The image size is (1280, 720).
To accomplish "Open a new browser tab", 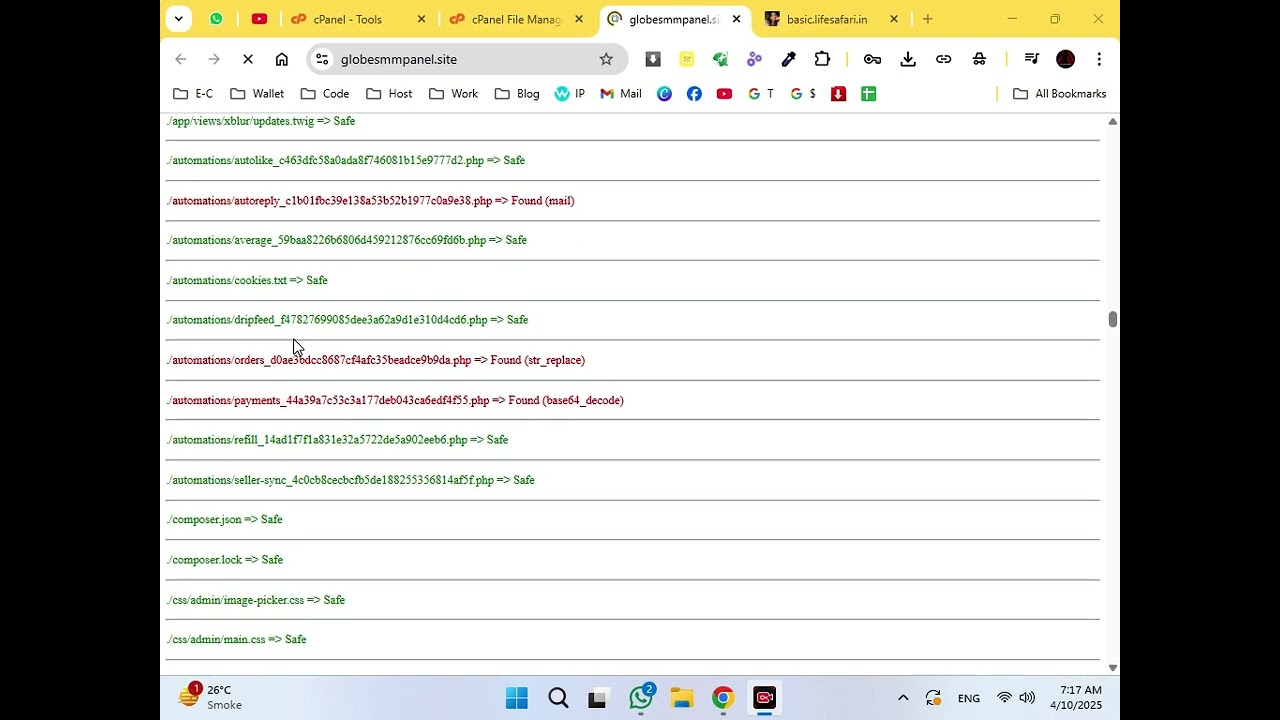I will coord(928,19).
